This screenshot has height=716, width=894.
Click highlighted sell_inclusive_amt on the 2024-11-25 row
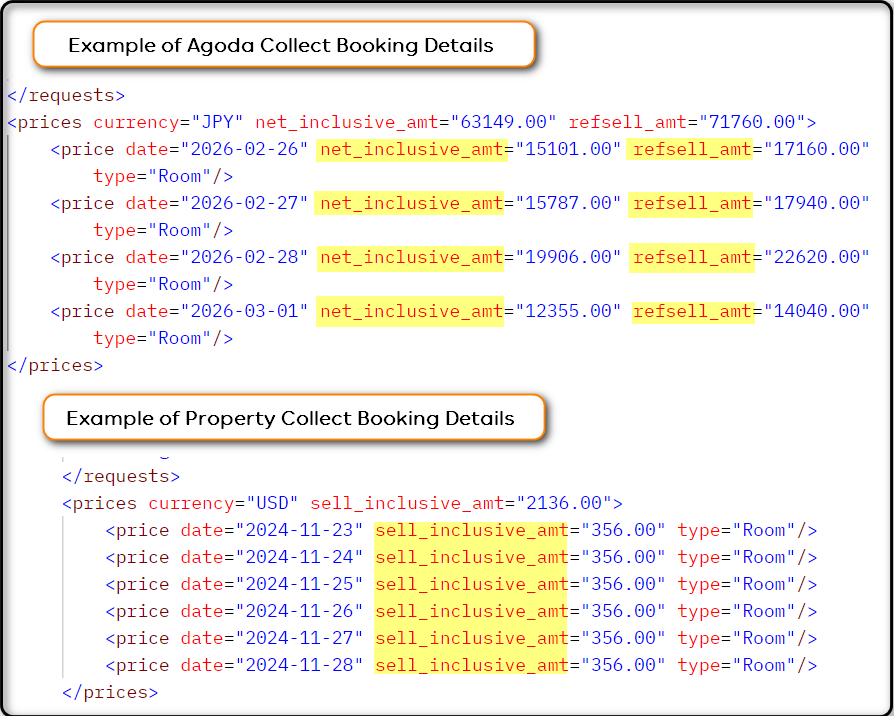pyautogui.click(x=471, y=584)
